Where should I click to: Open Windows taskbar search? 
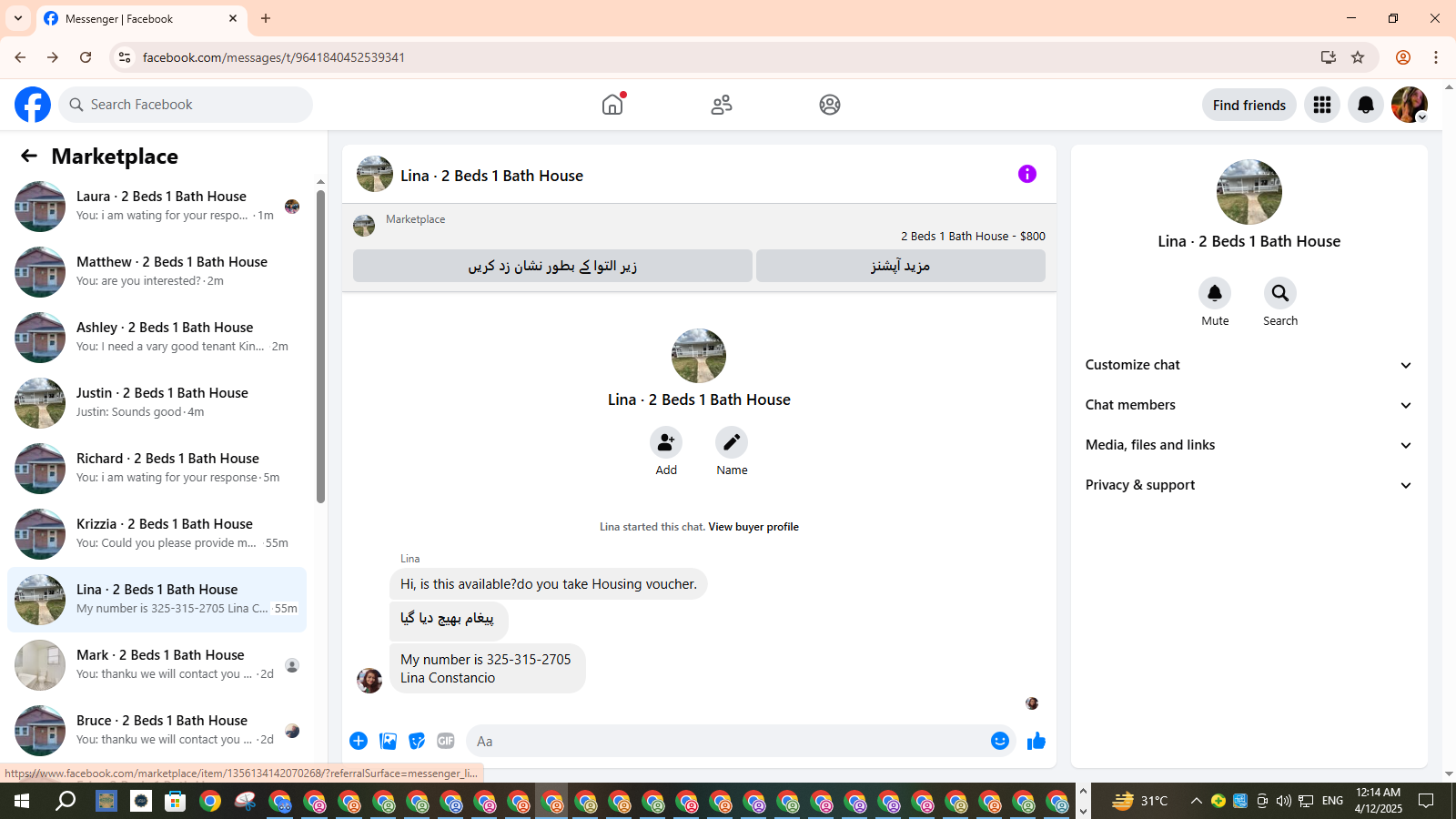pos(66,801)
